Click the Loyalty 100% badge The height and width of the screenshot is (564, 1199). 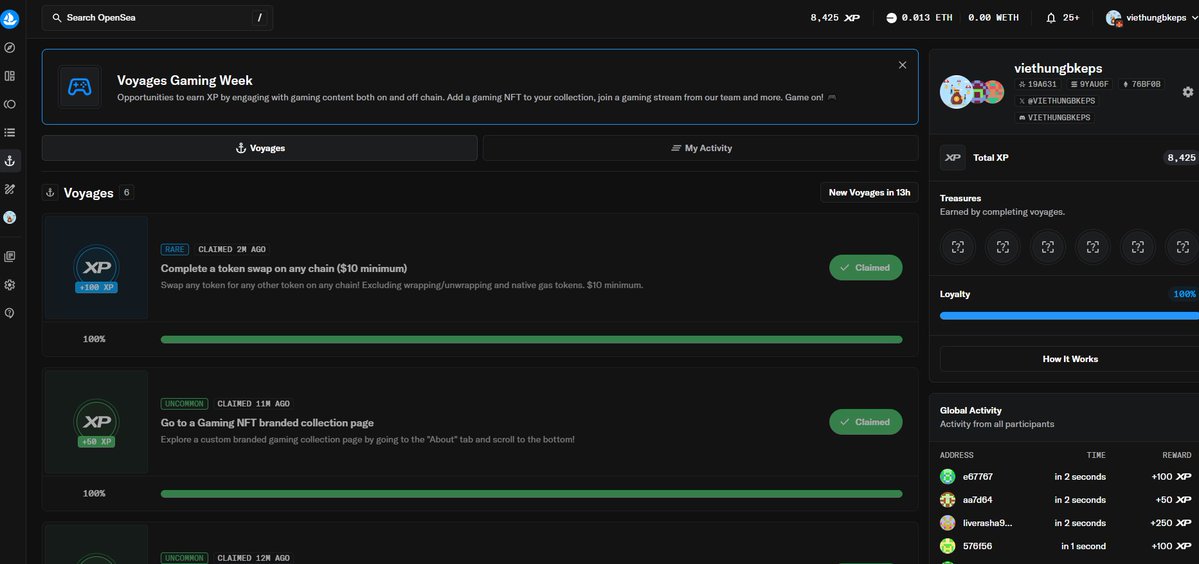coord(1184,294)
